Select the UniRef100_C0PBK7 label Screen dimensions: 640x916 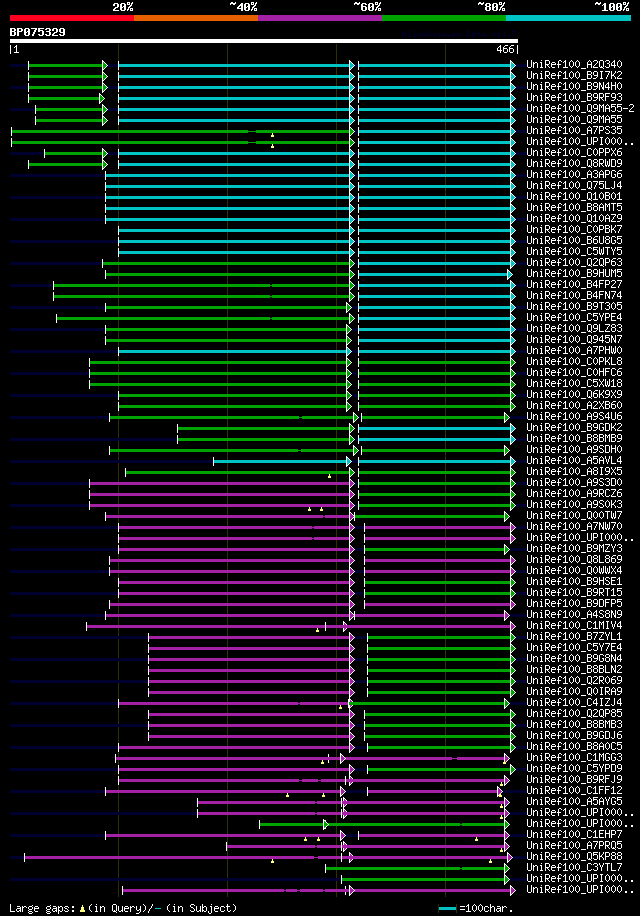click(x=574, y=230)
